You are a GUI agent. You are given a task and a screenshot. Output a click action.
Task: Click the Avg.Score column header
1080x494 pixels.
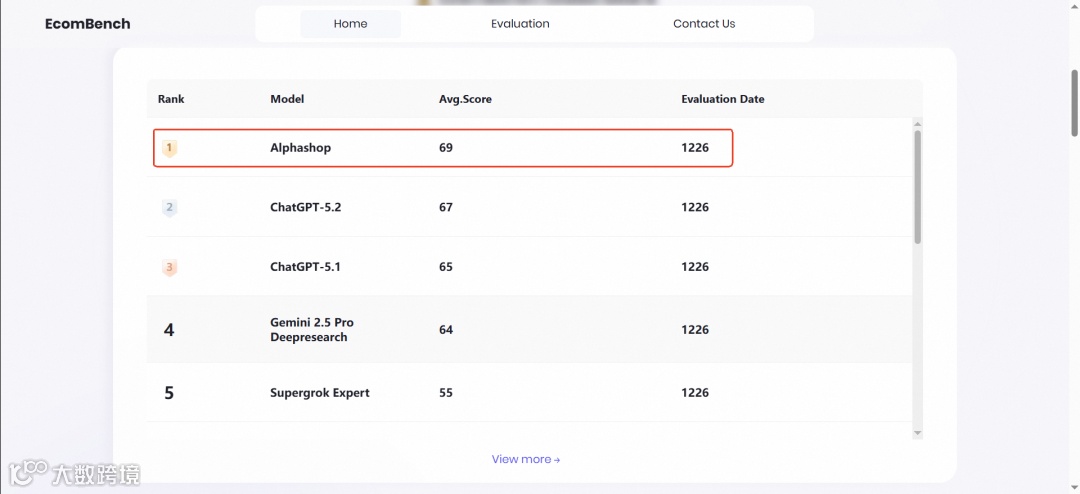pos(465,99)
